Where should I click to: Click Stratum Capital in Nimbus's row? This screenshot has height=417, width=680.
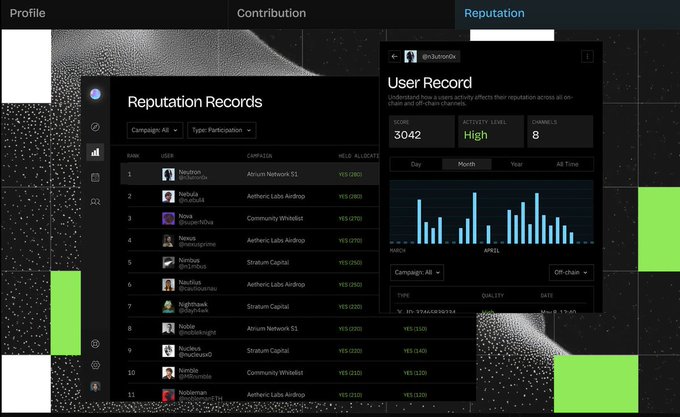[x=268, y=263]
